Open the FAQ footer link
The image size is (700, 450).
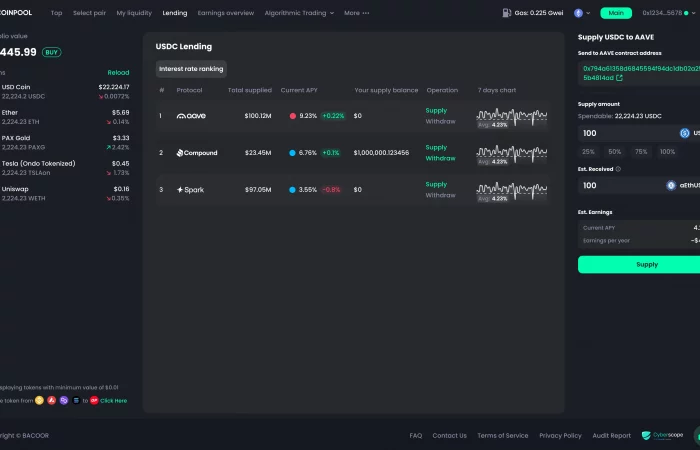coord(416,435)
